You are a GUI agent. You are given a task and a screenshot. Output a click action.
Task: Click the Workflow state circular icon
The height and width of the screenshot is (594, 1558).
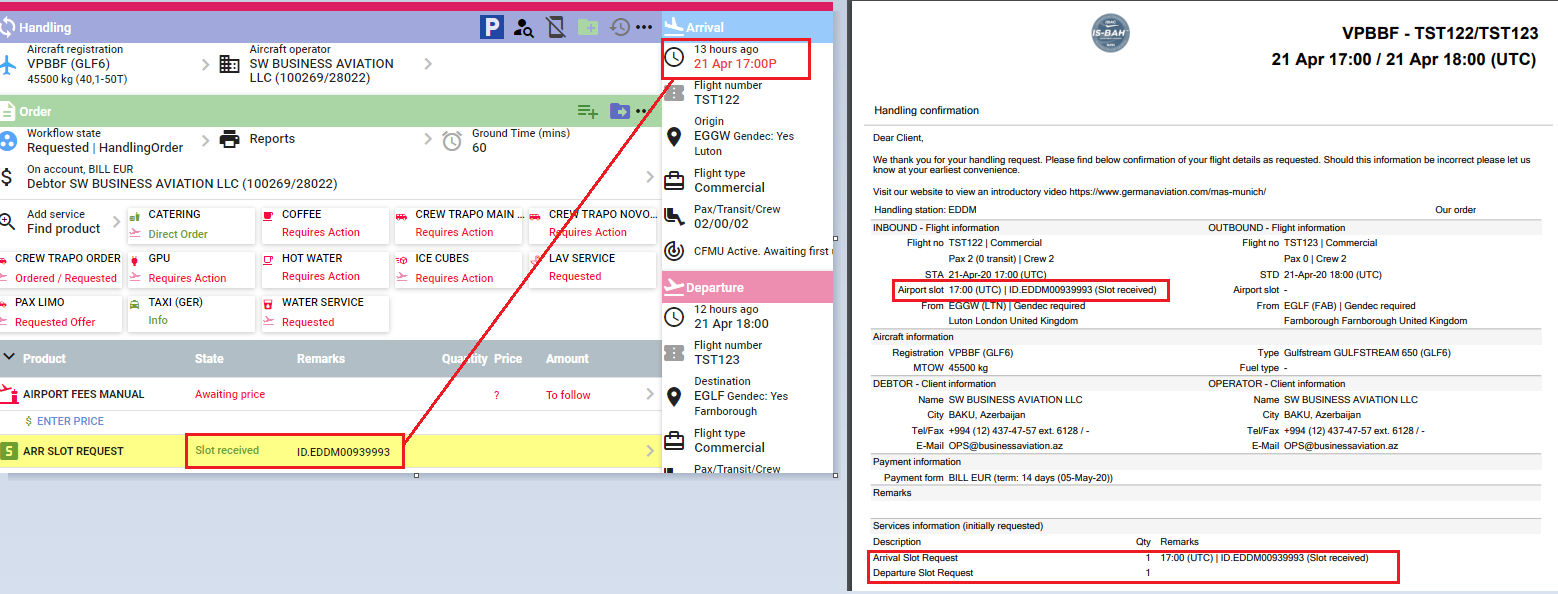coord(8,140)
